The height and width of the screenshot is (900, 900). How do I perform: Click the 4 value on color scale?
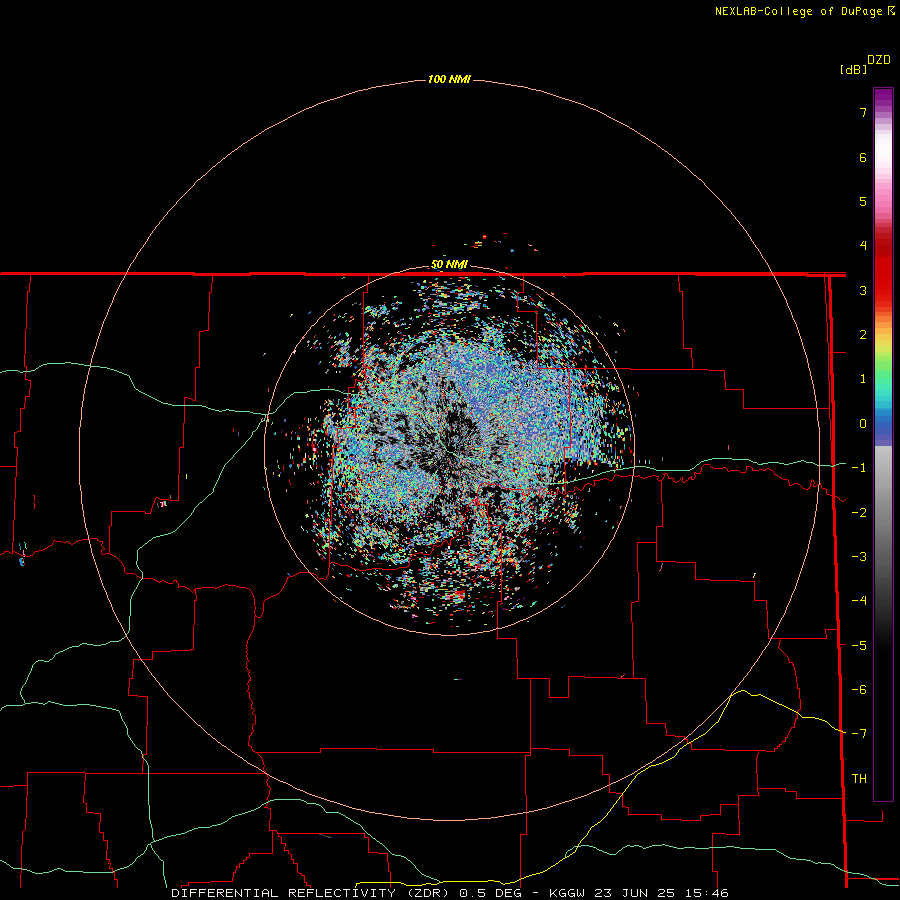click(863, 246)
